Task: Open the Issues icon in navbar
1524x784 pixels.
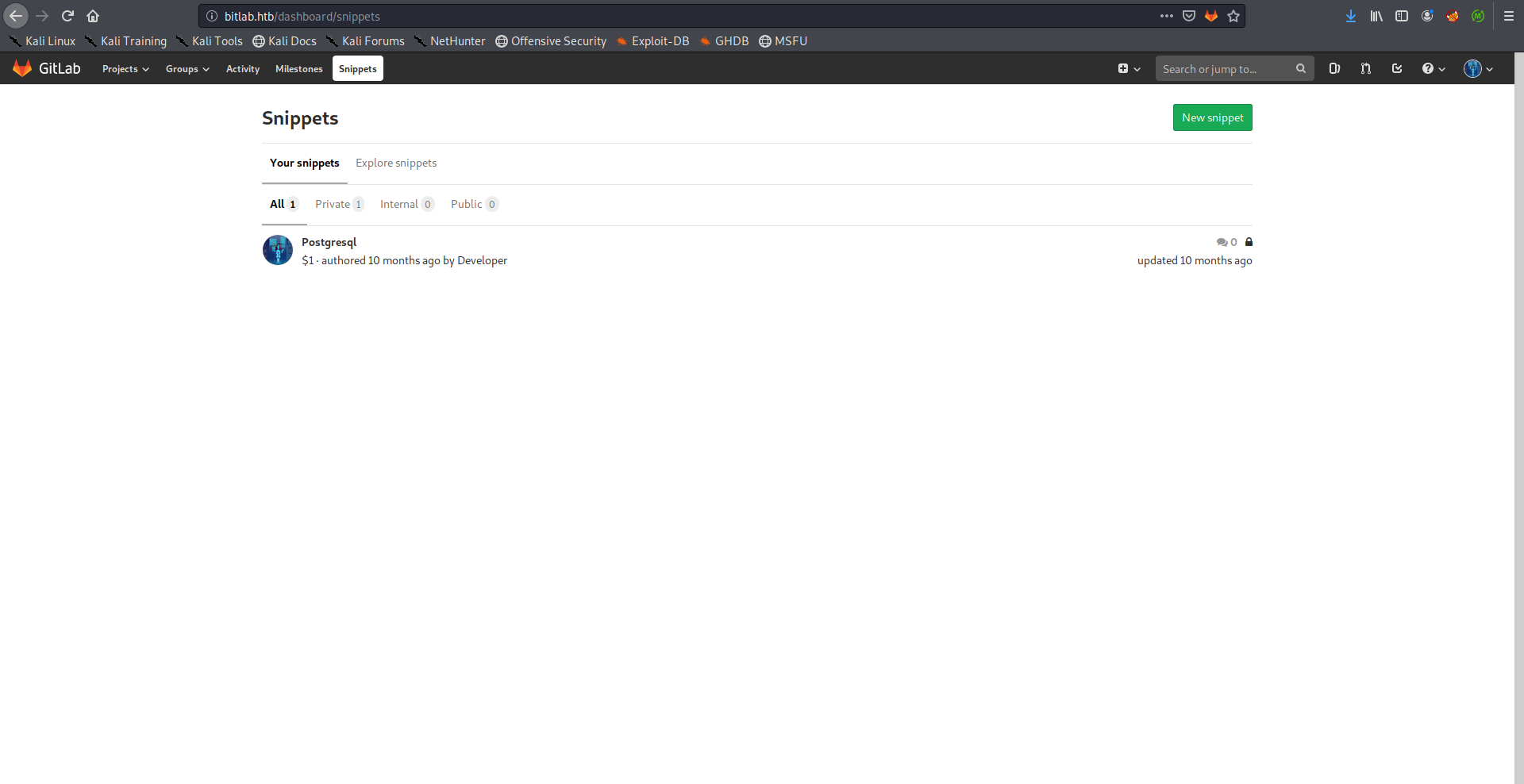Action: [x=1334, y=69]
